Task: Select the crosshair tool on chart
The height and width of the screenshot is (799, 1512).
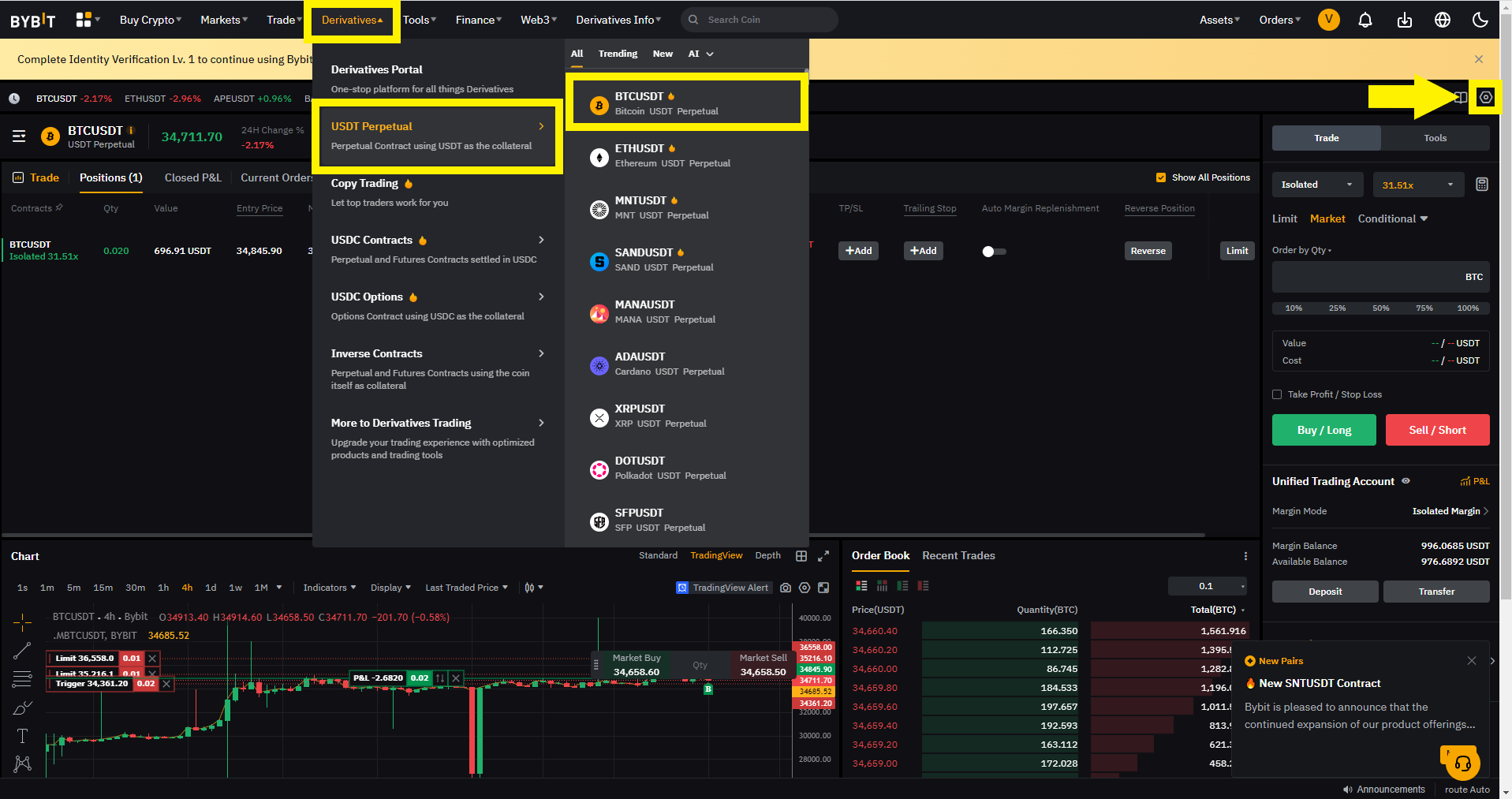Action: click(x=22, y=623)
